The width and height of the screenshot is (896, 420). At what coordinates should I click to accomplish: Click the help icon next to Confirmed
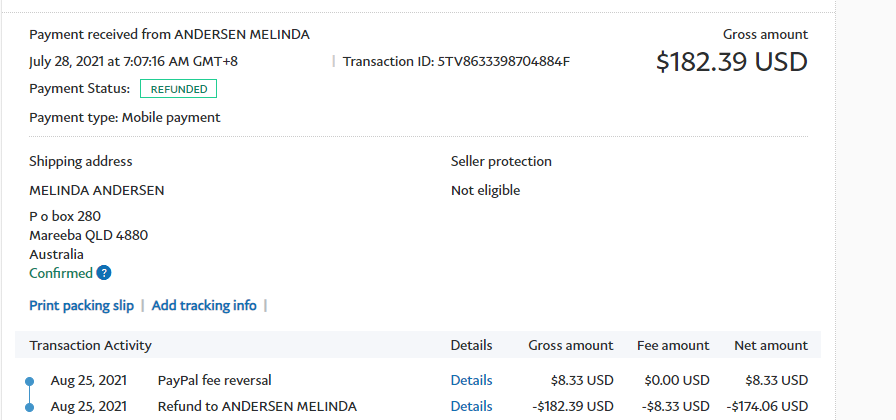tap(104, 273)
